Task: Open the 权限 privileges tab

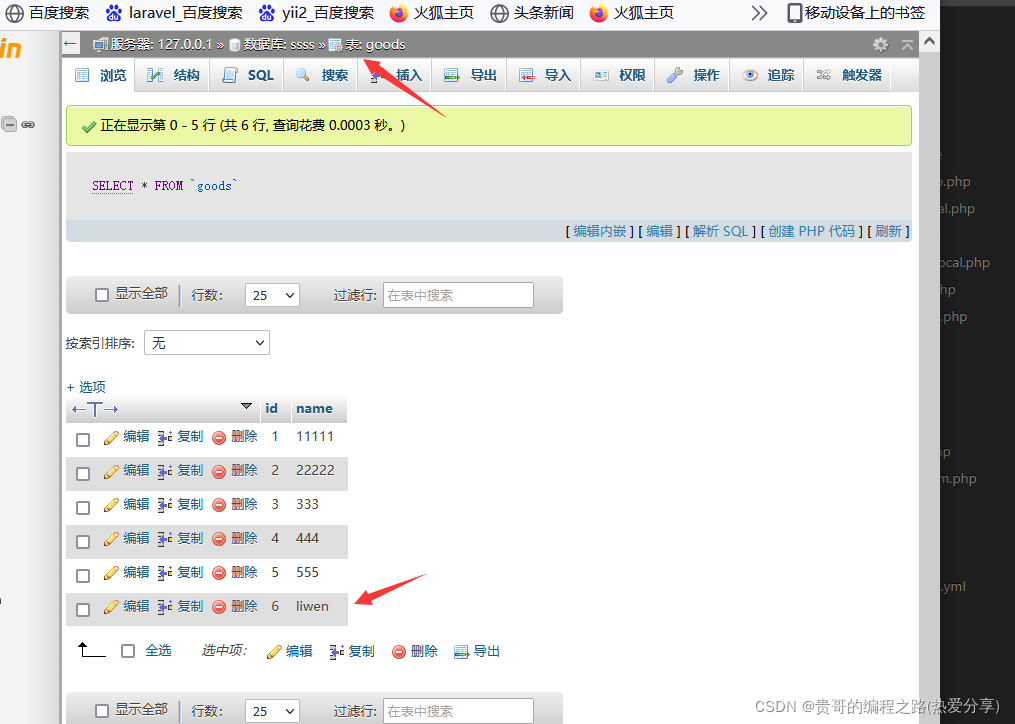Action: 619,75
